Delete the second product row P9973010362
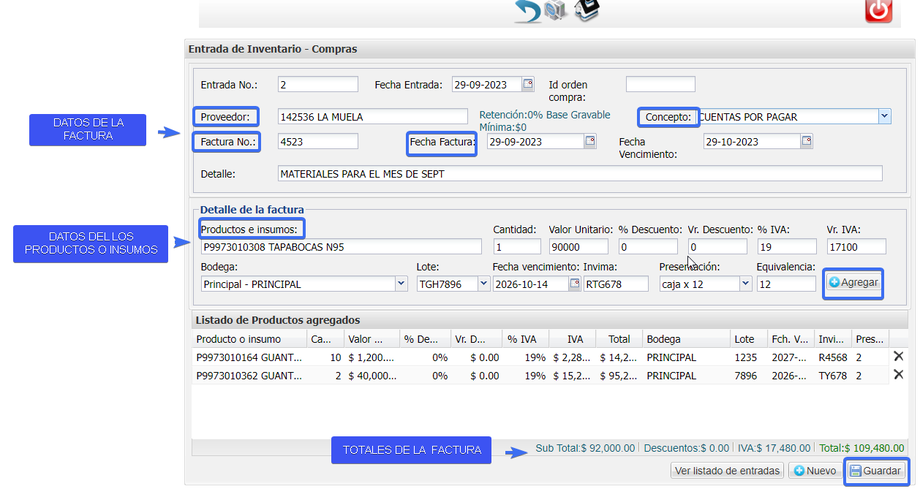 pos(898,374)
